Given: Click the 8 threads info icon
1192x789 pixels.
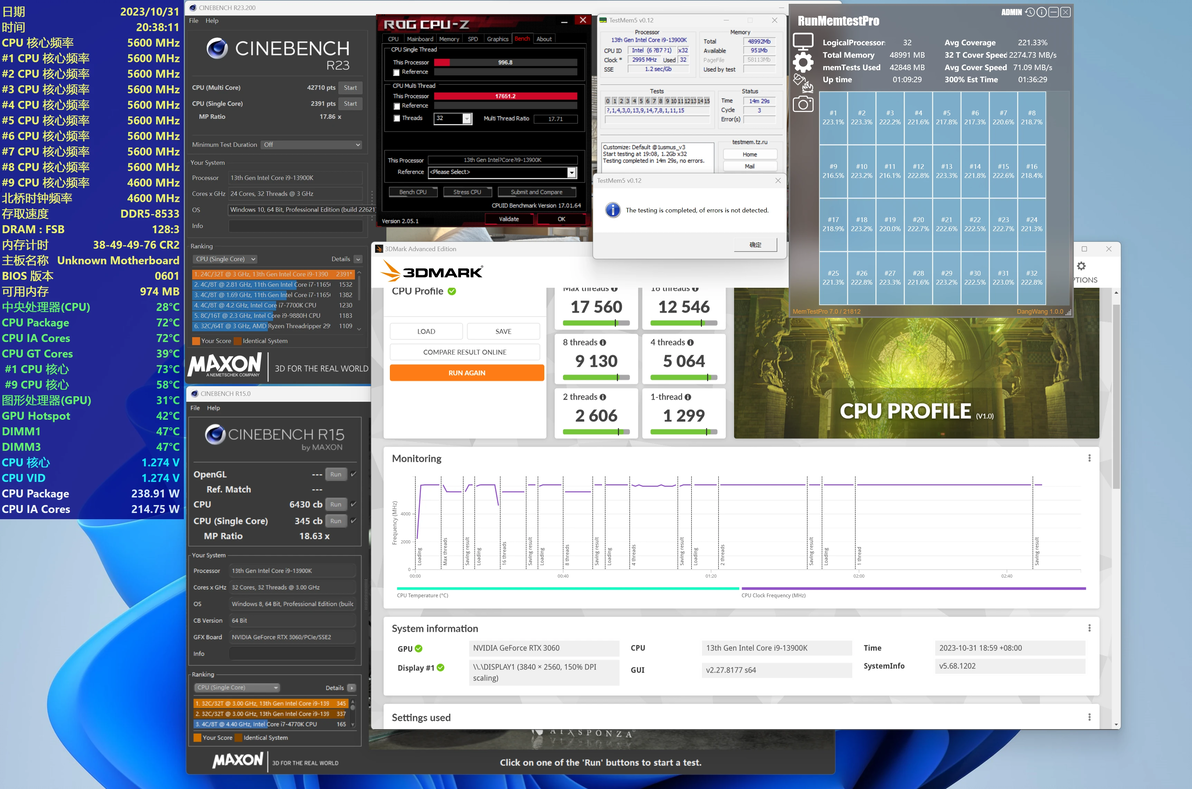Looking at the screenshot, I should (603, 343).
